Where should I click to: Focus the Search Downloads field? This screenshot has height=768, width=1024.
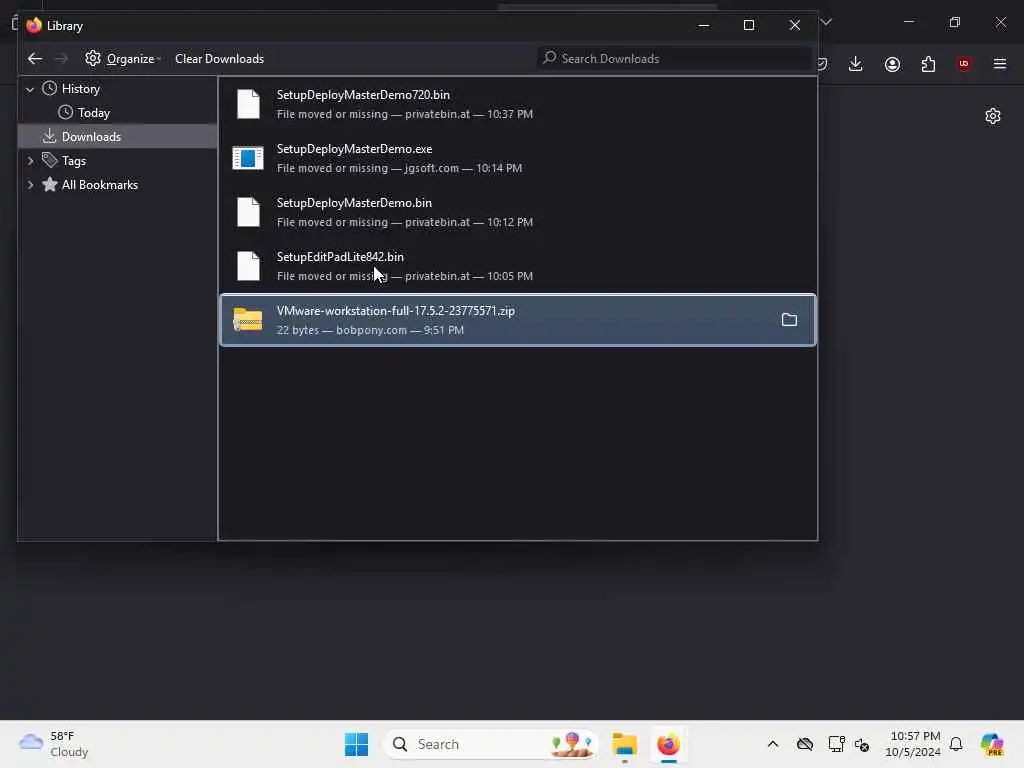tap(674, 59)
